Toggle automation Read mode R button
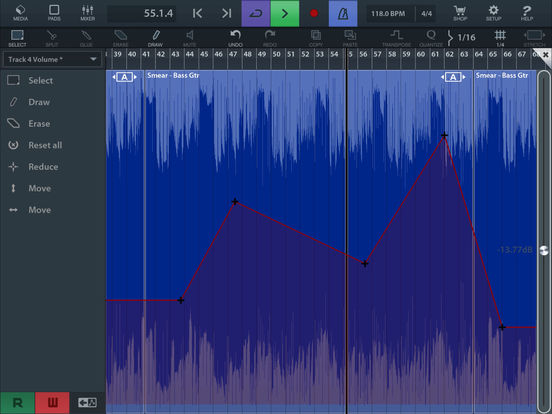This screenshot has height=414, width=552. (x=17, y=403)
